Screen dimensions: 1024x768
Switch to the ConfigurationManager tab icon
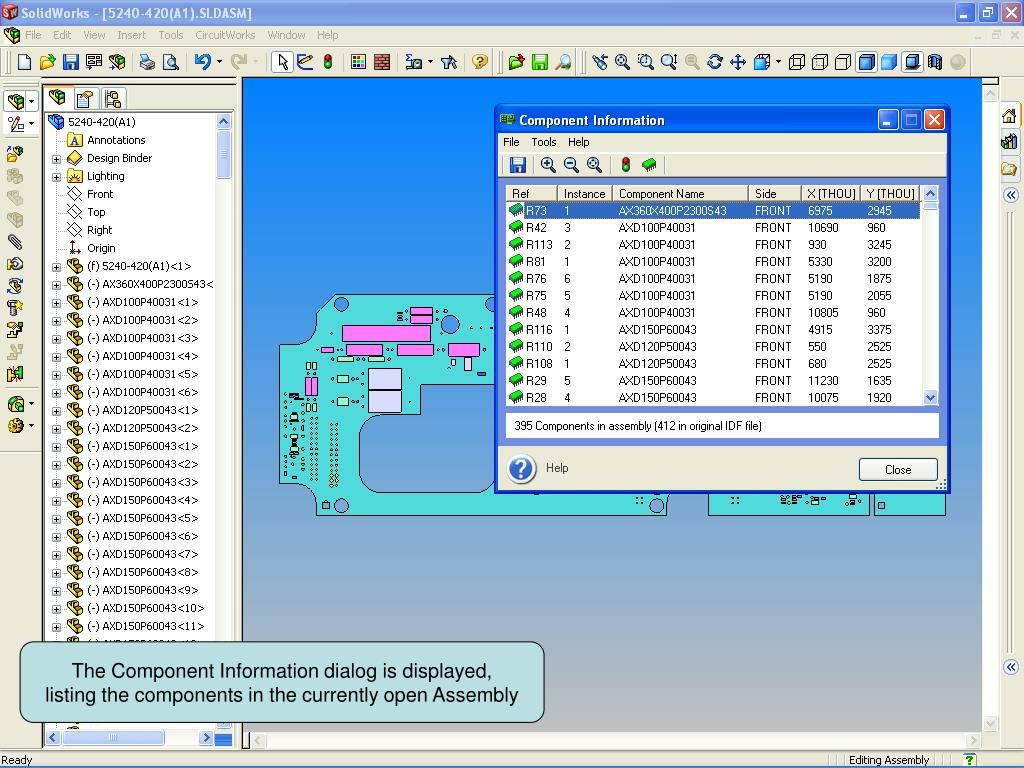tap(112, 99)
